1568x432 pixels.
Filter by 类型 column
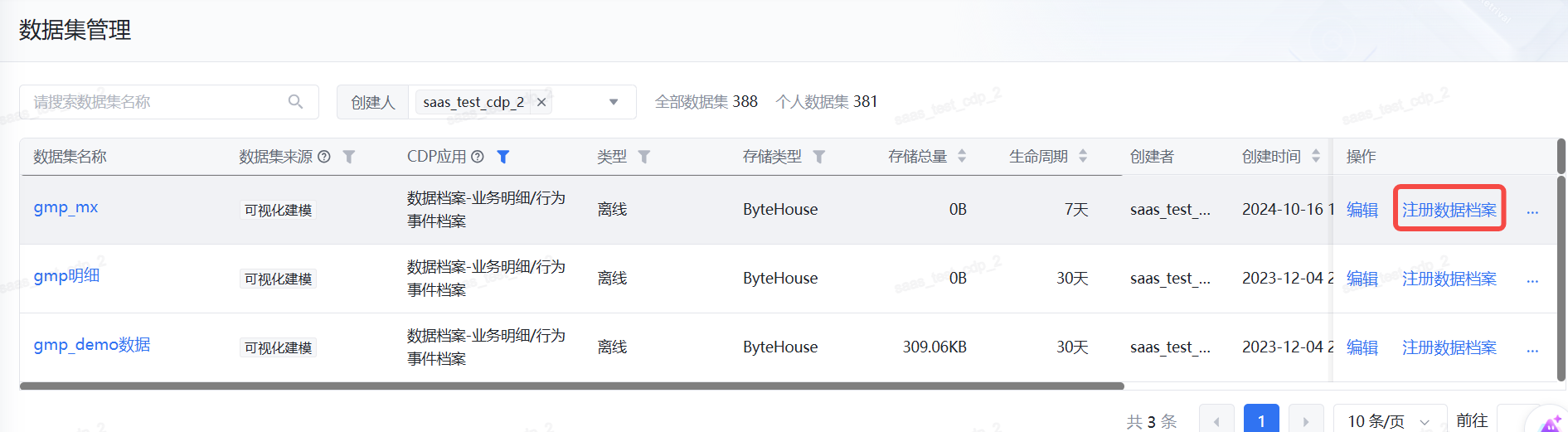pyautogui.click(x=643, y=157)
